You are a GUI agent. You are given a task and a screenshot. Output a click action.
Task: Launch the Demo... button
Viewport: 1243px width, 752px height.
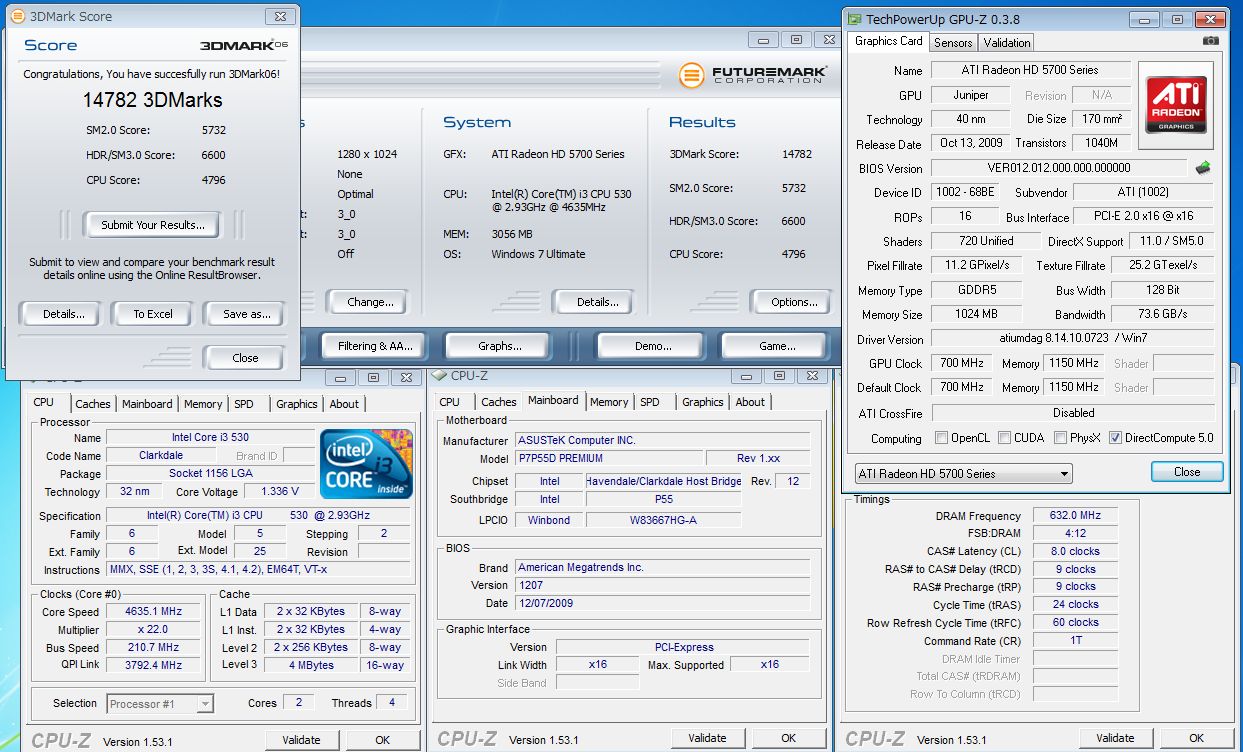click(x=653, y=346)
